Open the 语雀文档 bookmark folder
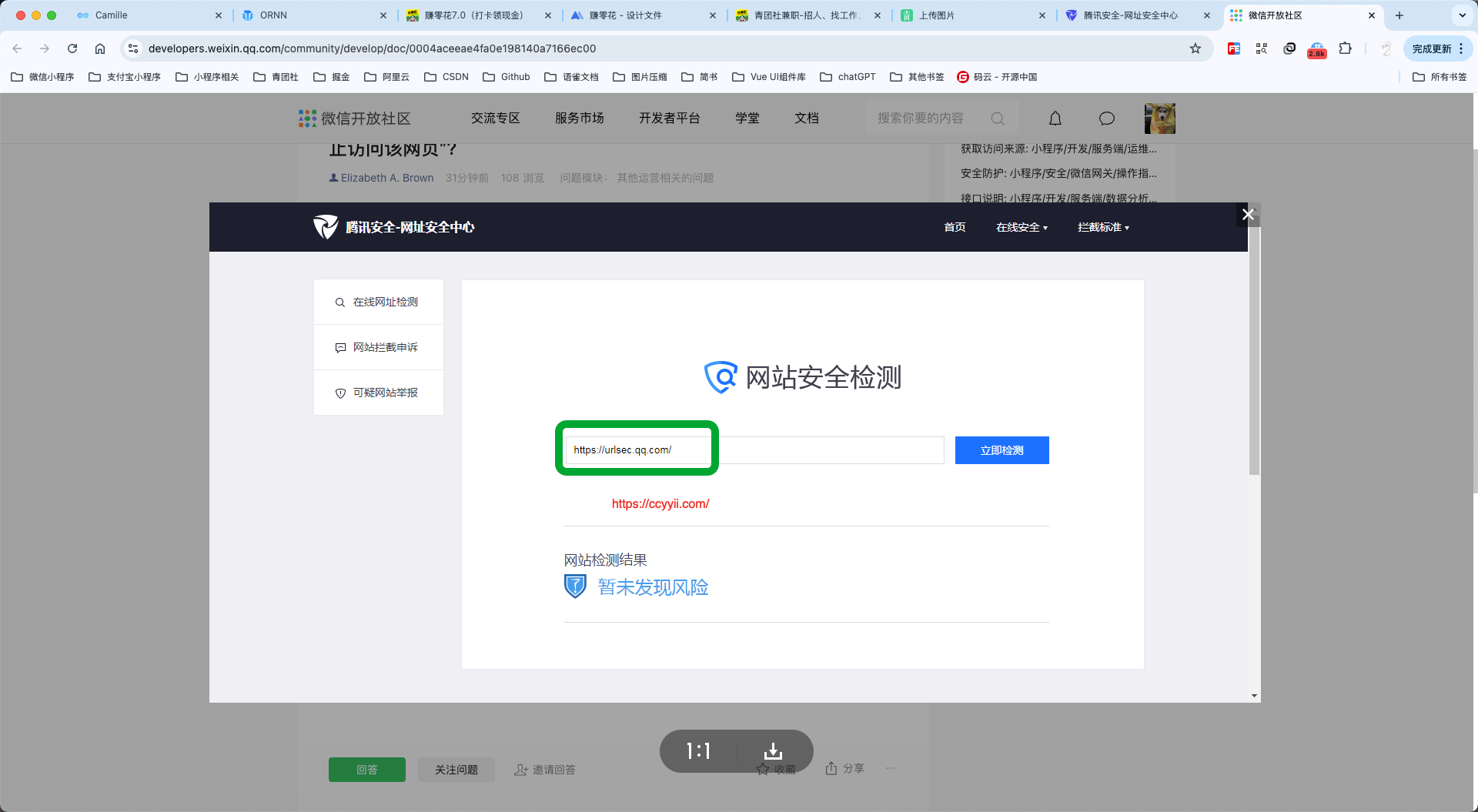 (571, 77)
